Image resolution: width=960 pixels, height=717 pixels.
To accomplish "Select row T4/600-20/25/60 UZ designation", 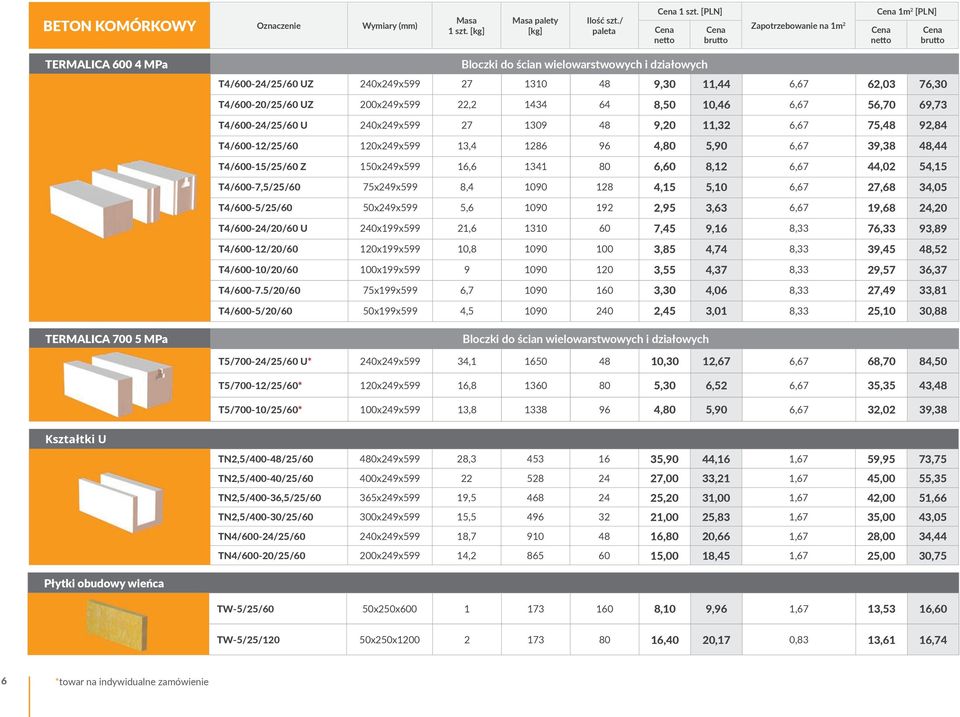I will click(x=266, y=105).
